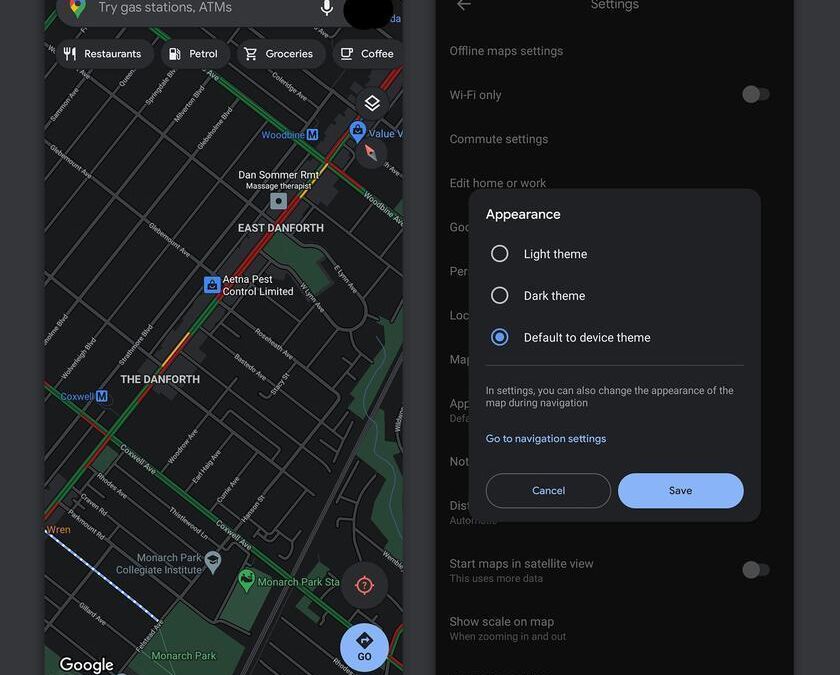
Task: Select the Woodbine metro station icon
Action: (x=312, y=134)
